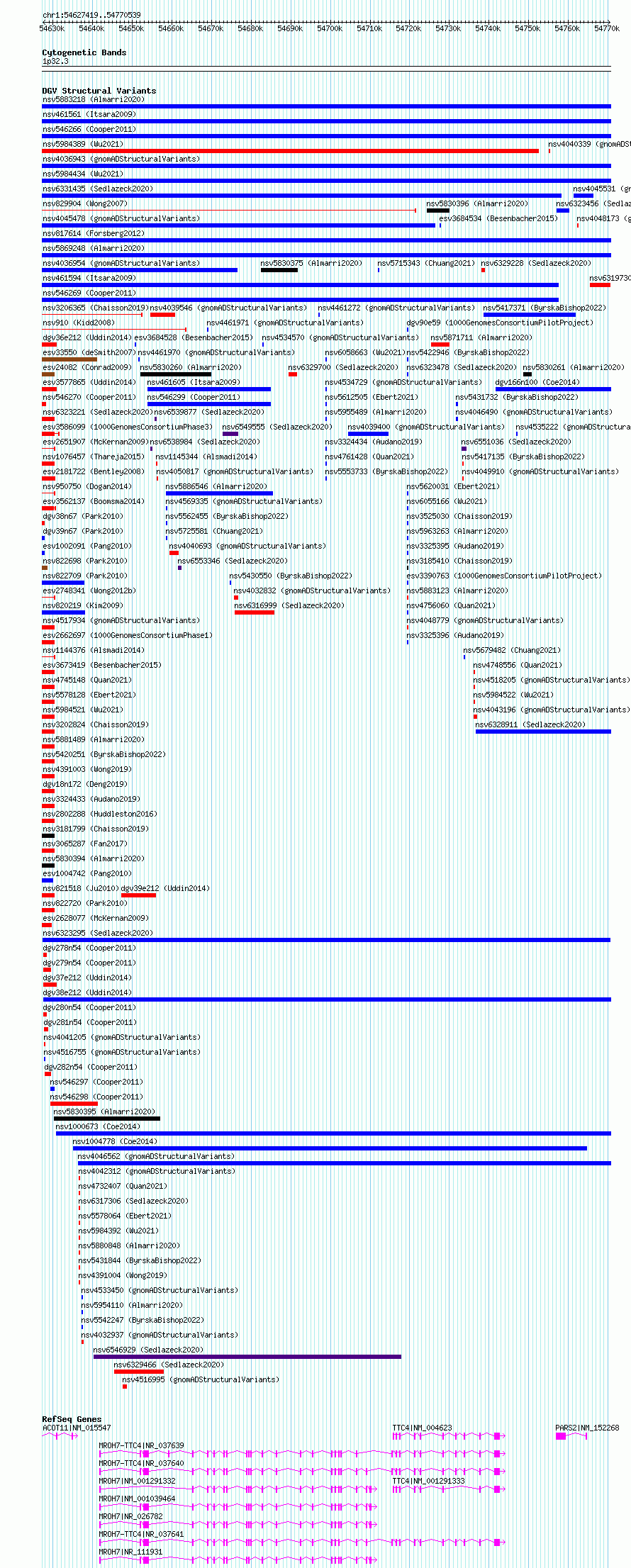
Task: Open MROH7|NR_026782 transcript label
Action: pos(130,1516)
